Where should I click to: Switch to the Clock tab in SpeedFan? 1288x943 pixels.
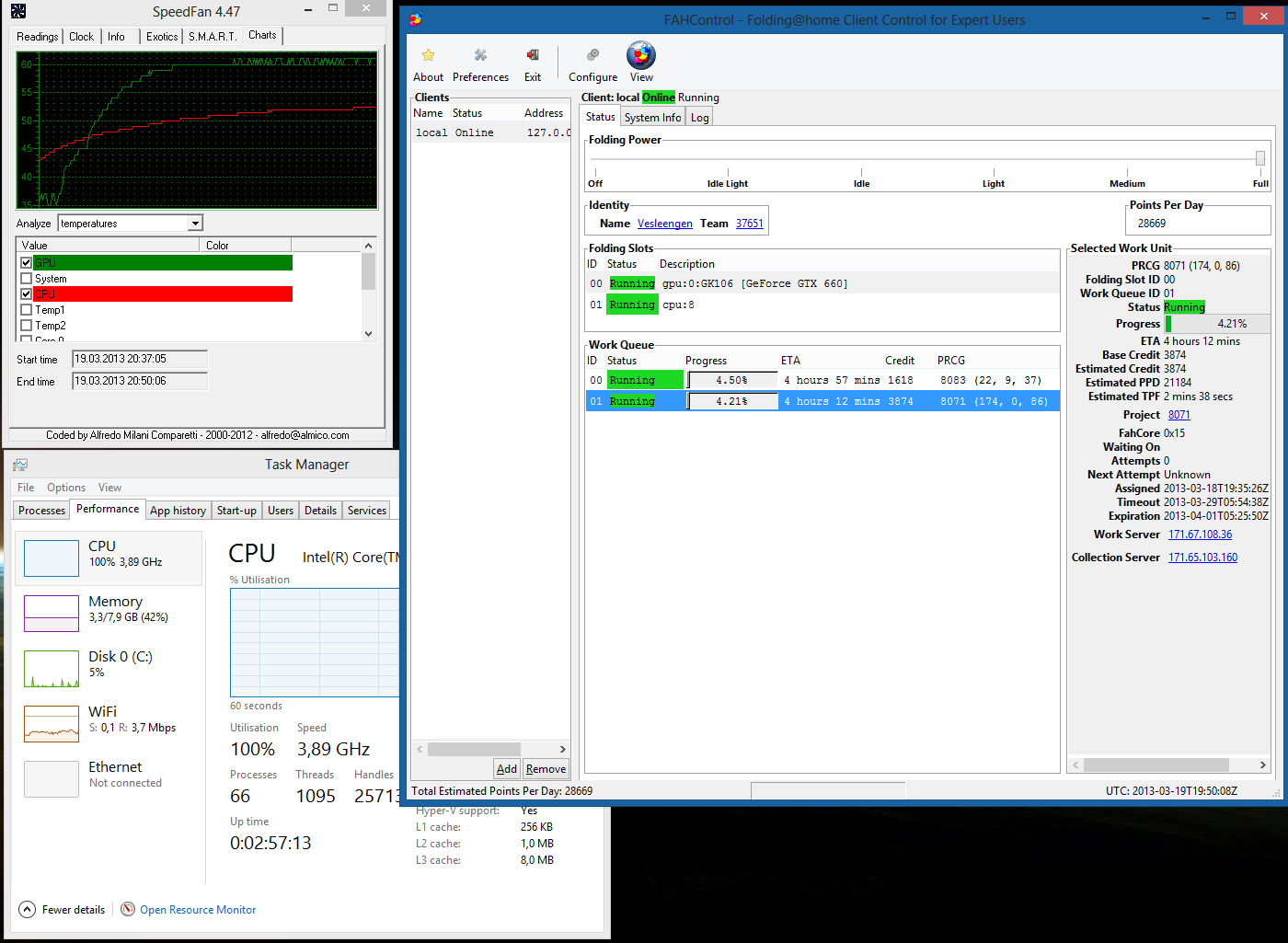coord(81,37)
